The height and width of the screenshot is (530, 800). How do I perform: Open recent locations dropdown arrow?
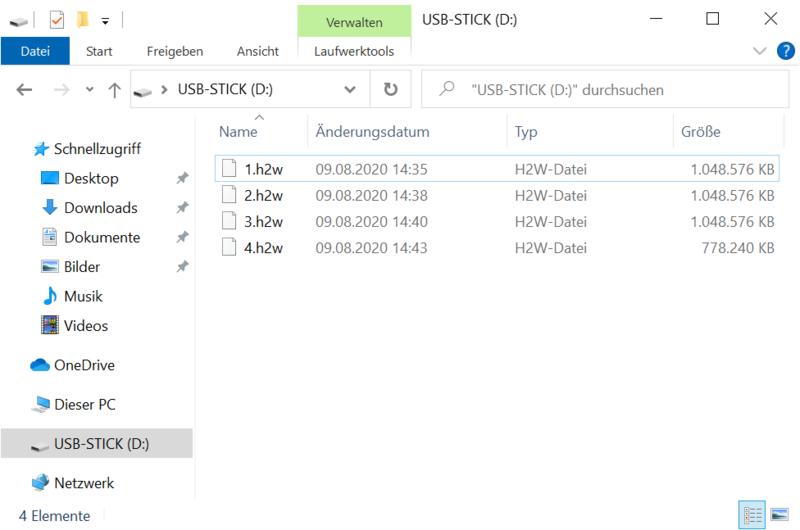[x=89, y=90]
